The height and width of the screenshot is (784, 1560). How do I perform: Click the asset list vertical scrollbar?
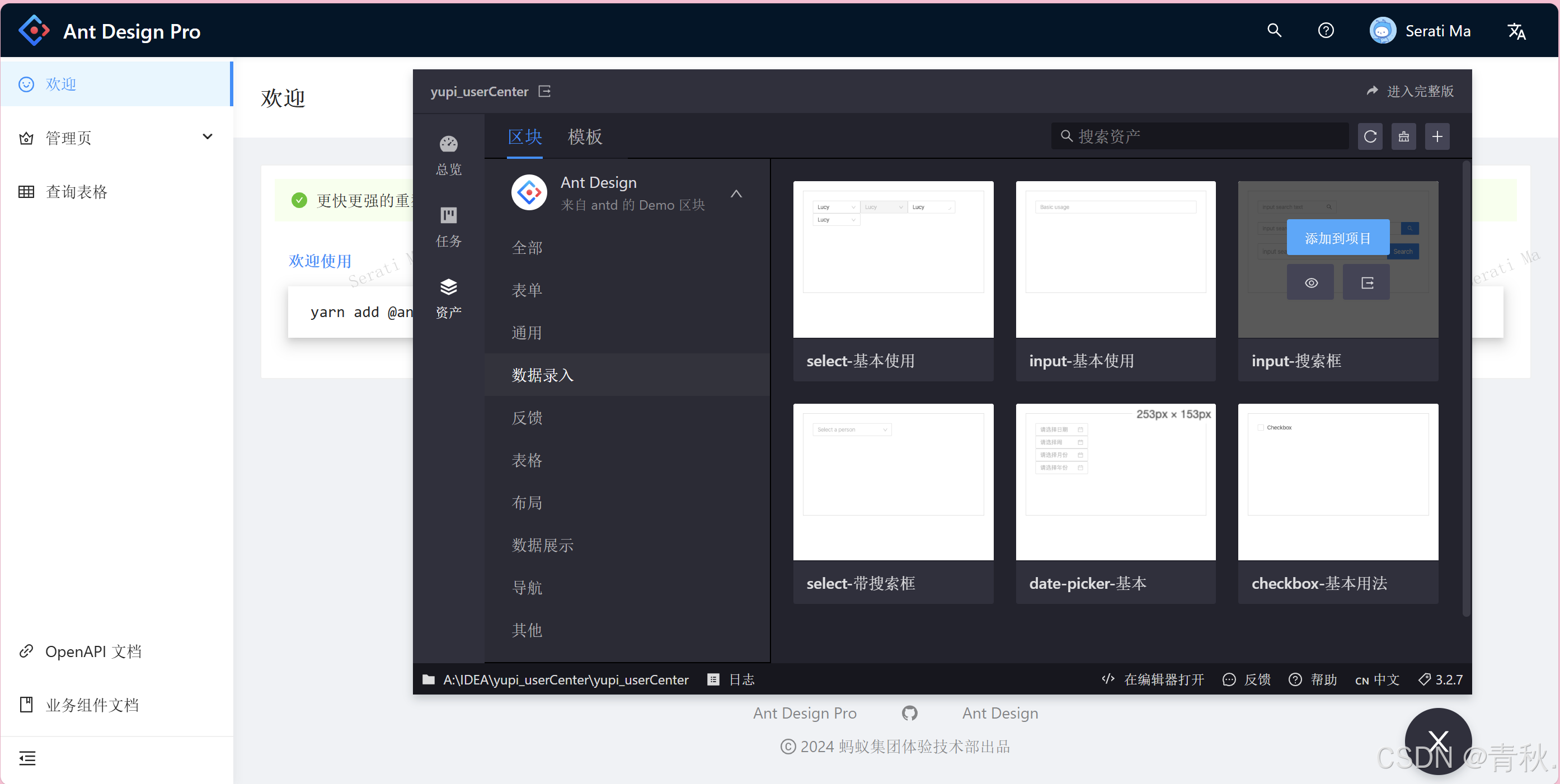(1465, 388)
